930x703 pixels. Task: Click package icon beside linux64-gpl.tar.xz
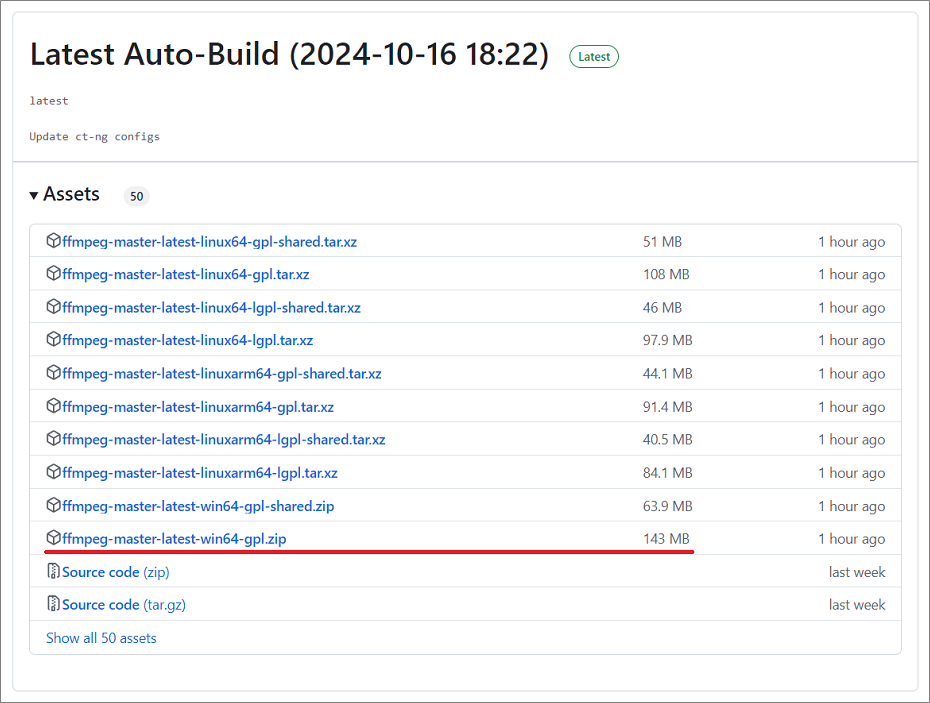[53, 273]
